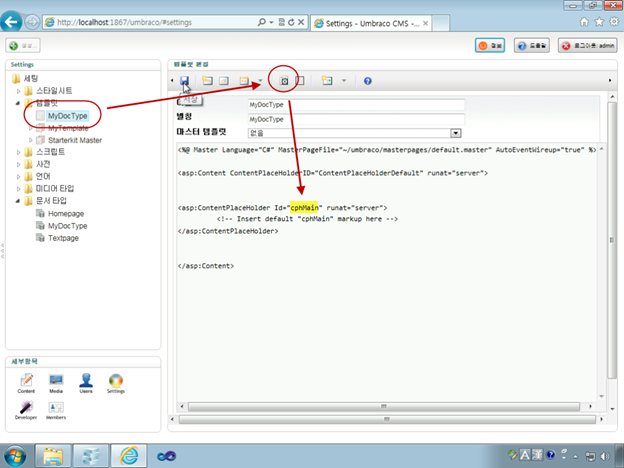624x468 pixels.
Task: Click the address bar search magnifier icon
Action: coord(261,22)
